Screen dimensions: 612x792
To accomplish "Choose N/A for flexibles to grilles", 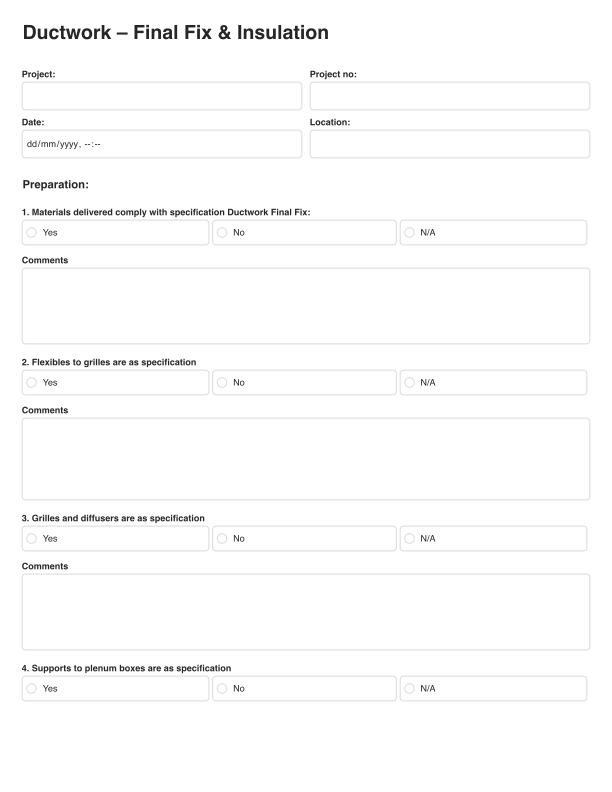I will click(410, 382).
